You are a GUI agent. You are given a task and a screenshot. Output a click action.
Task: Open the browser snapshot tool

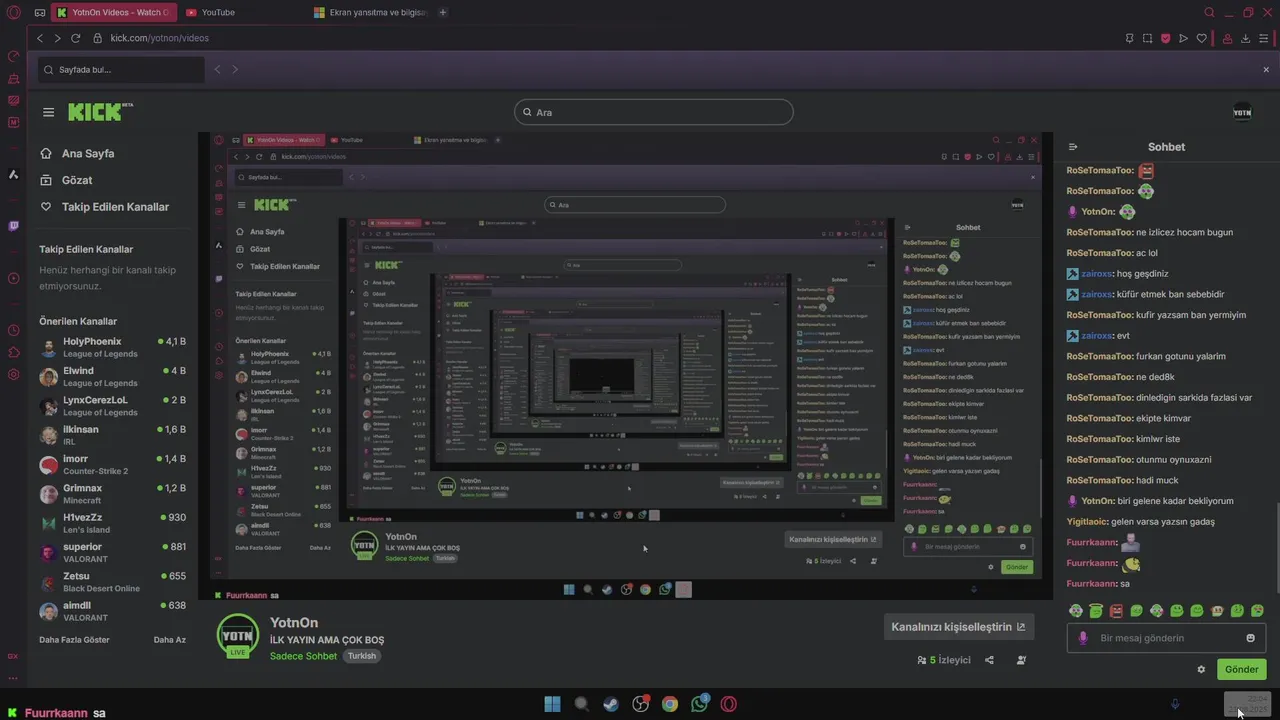point(1147,38)
